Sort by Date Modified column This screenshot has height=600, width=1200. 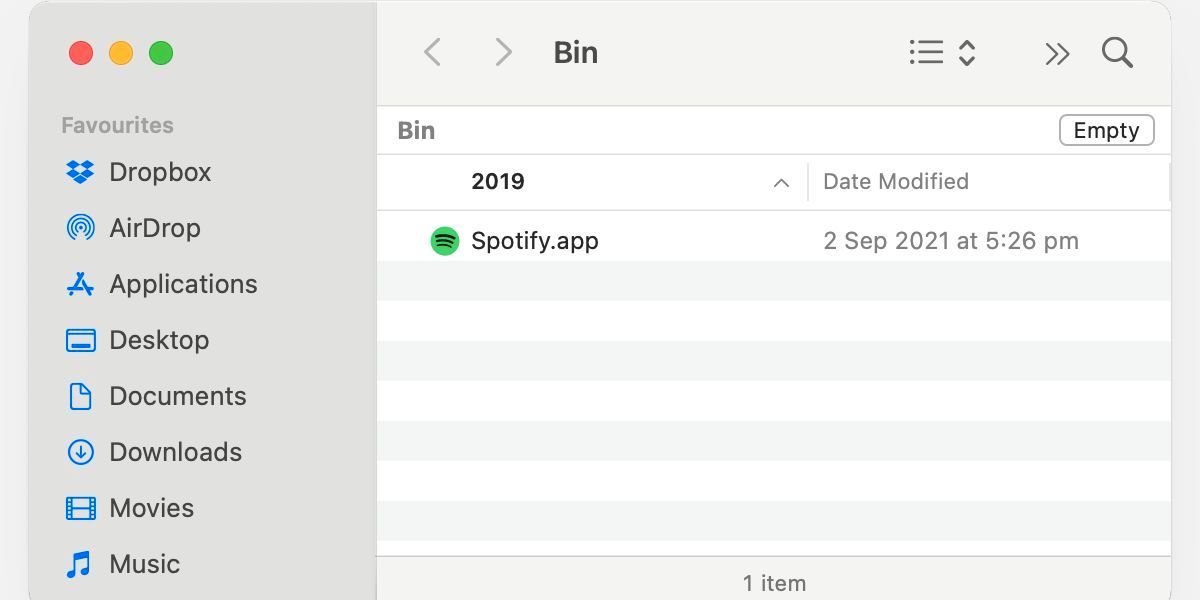click(895, 182)
